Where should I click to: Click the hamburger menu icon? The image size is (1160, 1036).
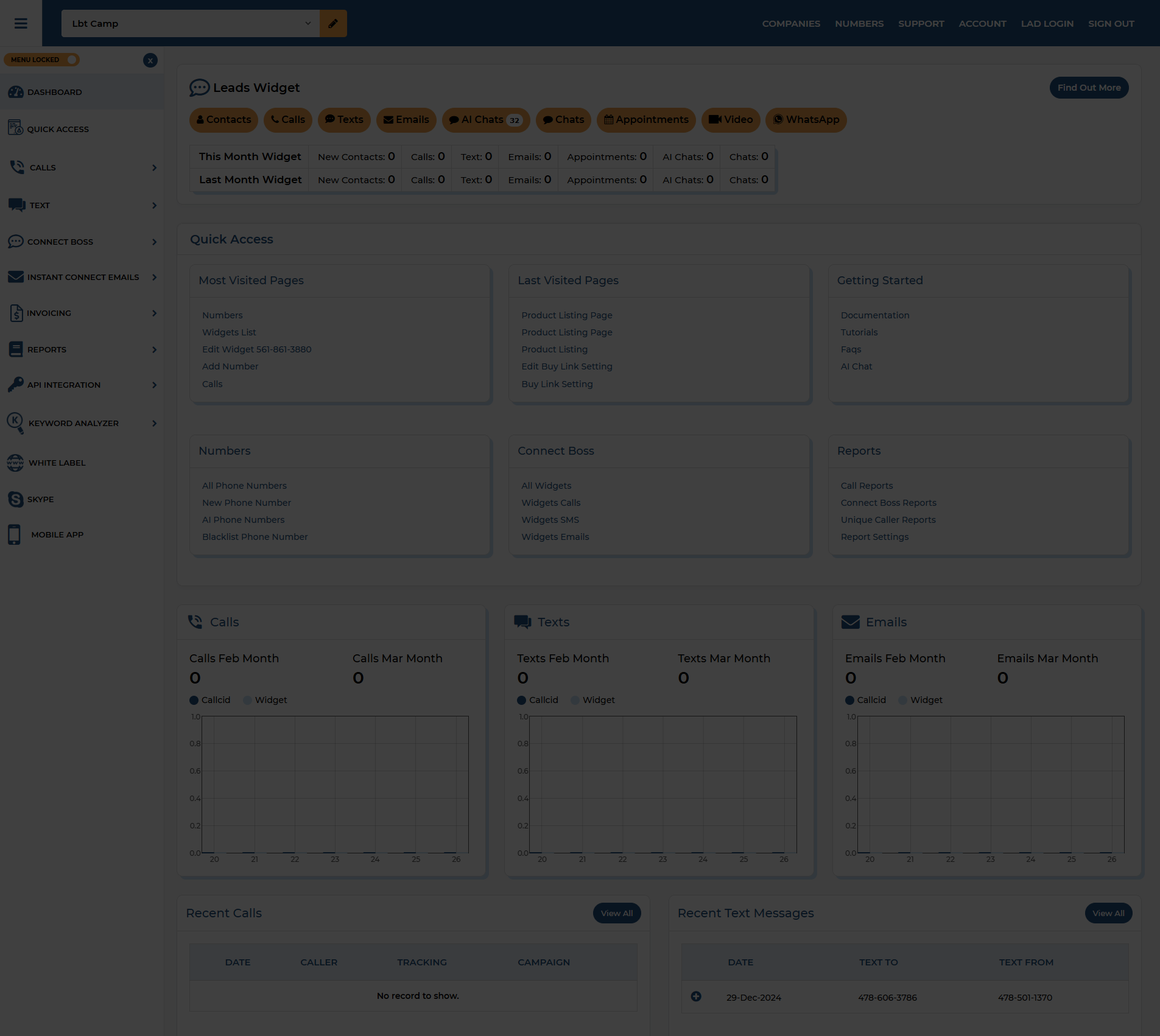[x=21, y=23]
